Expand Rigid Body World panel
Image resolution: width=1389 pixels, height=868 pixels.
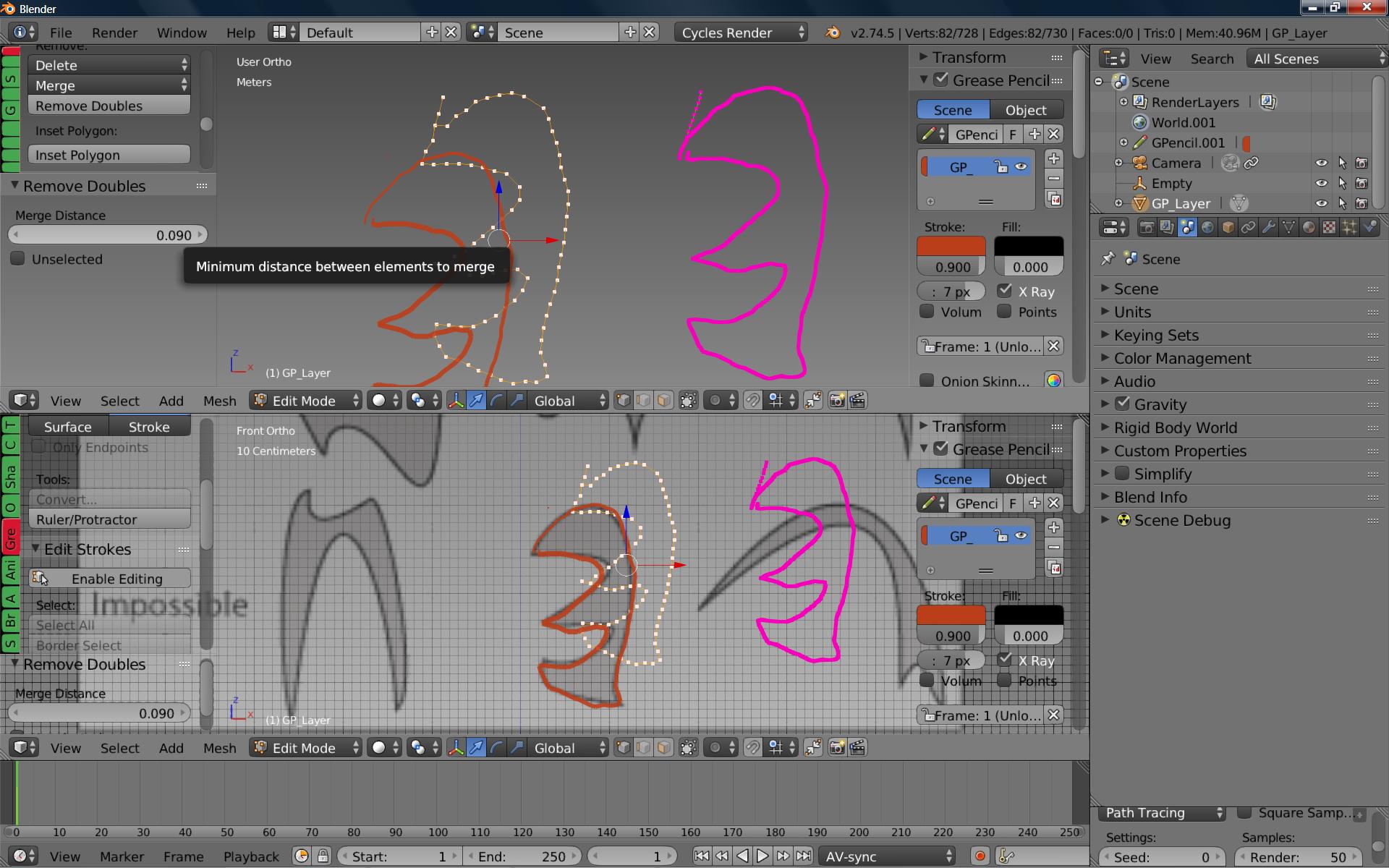[1176, 427]
